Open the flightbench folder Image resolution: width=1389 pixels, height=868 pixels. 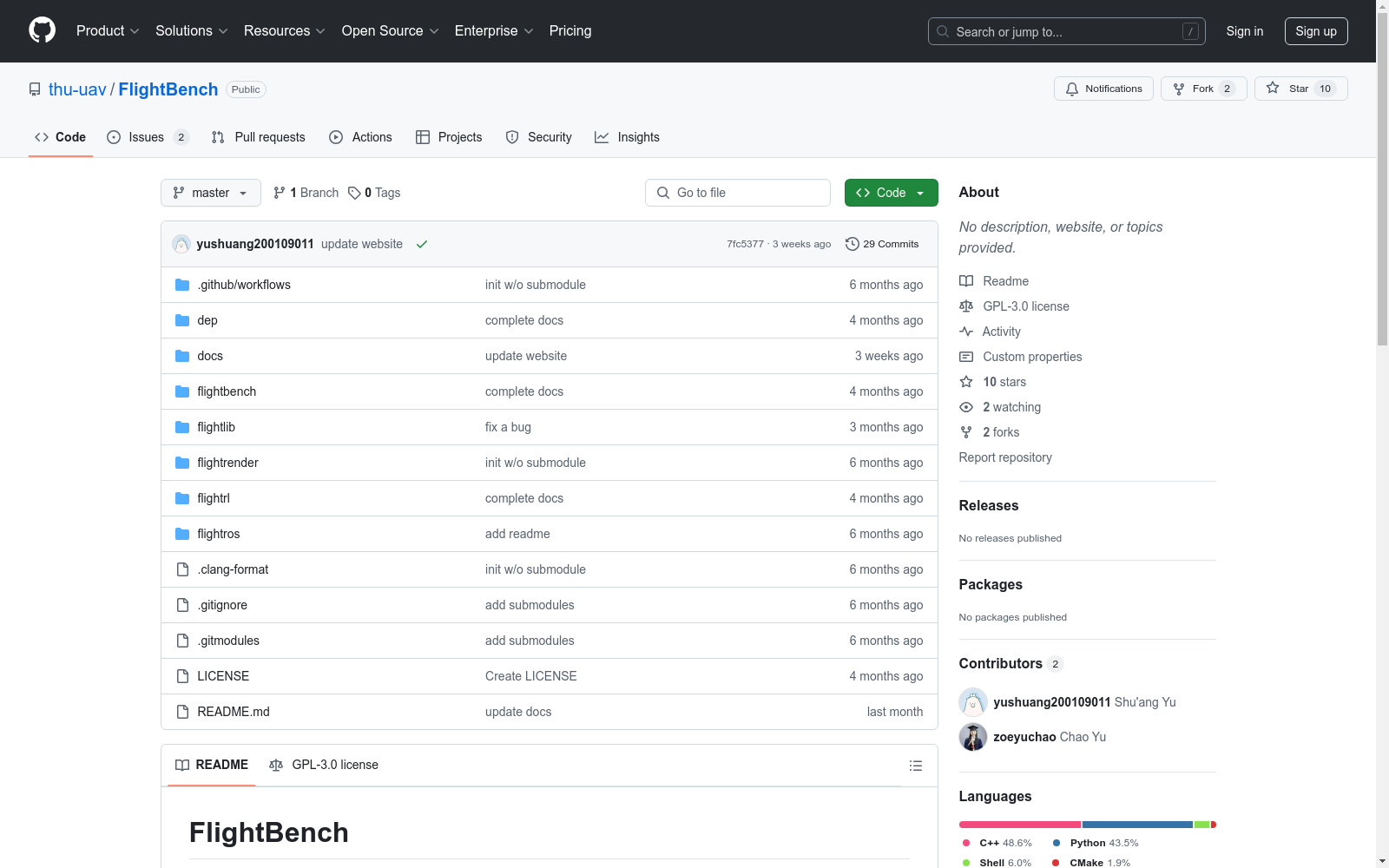pos(227,391)
